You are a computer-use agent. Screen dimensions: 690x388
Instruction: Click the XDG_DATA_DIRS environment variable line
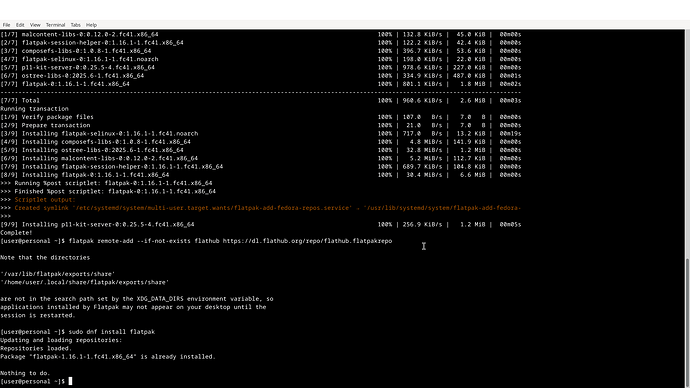tap(137, 299)
